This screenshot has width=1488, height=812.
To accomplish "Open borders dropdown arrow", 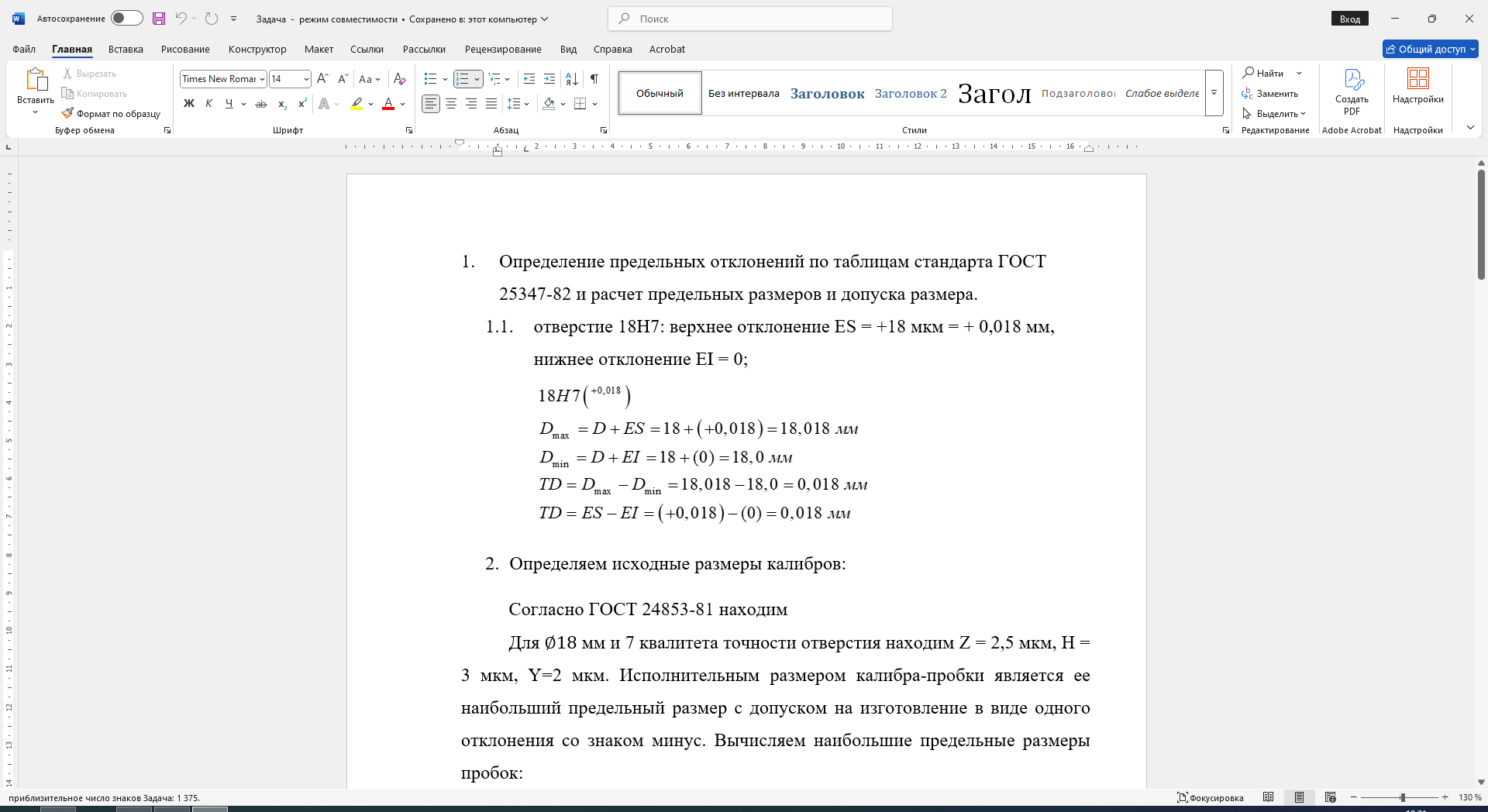I will tap(595, 103).
